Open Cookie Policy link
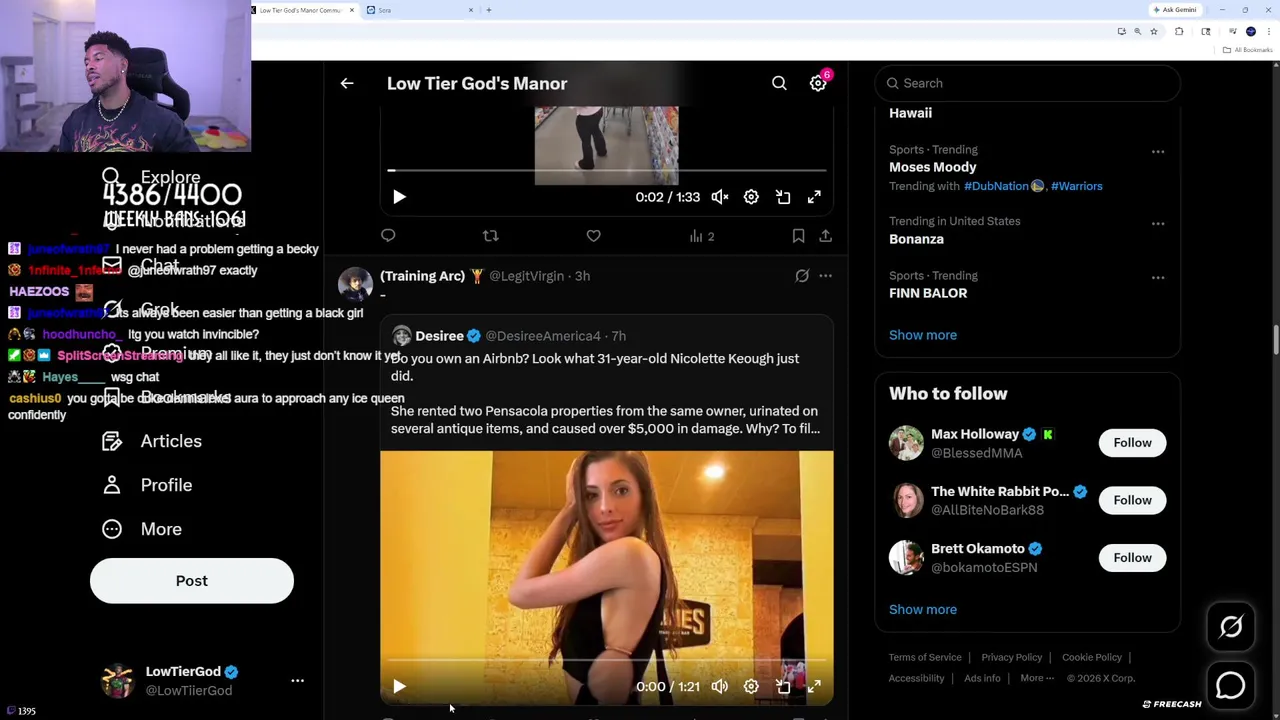This screenshot has width=1280, height=720. [1091, 657]
